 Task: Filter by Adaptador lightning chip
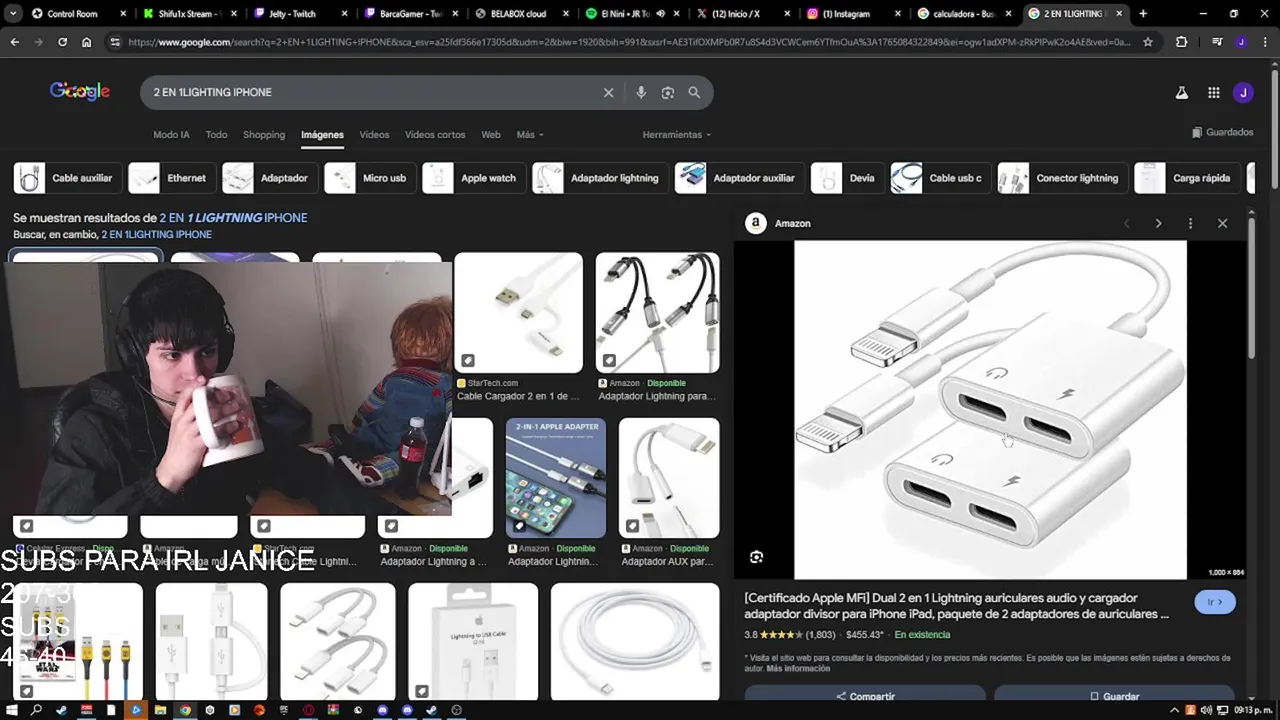pyautogui.click(x=599, y=178)
